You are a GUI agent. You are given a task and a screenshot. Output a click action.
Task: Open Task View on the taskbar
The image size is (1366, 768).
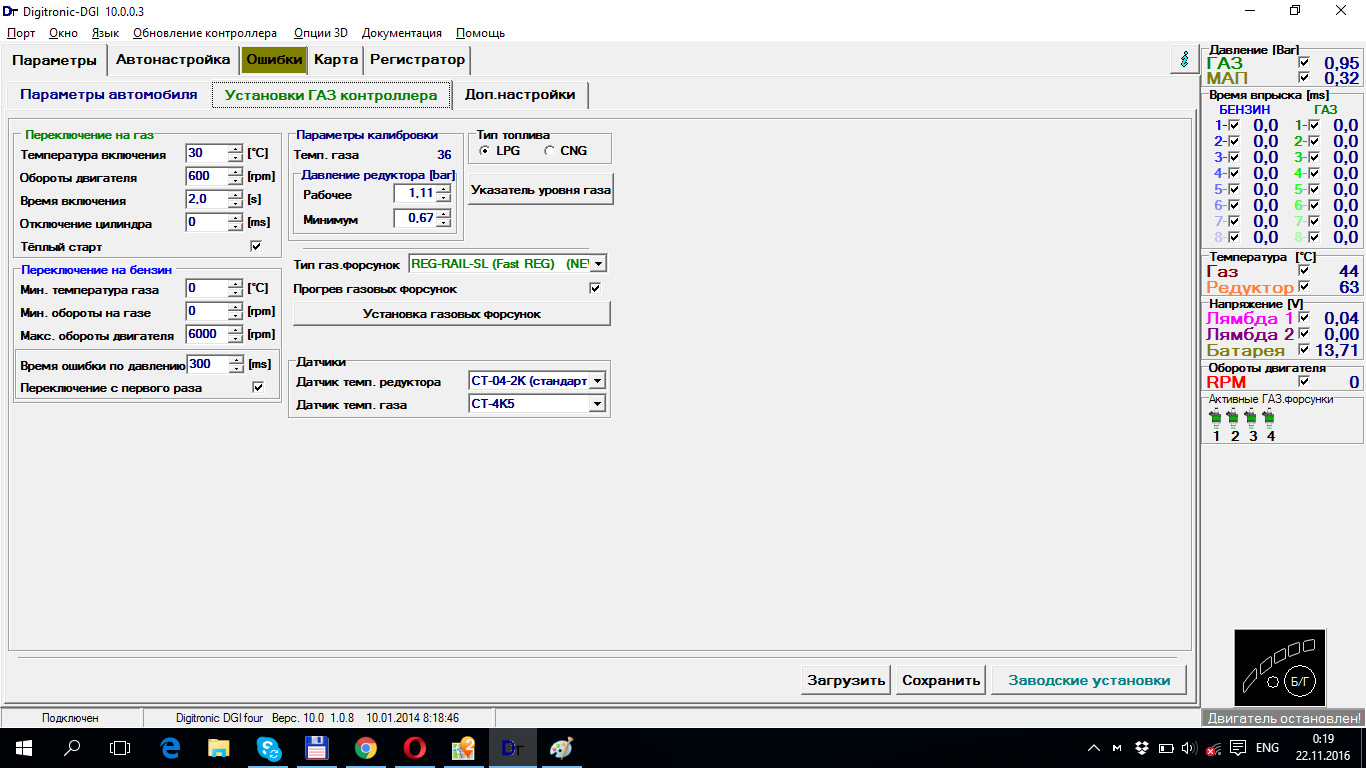(x=120, y=747)
